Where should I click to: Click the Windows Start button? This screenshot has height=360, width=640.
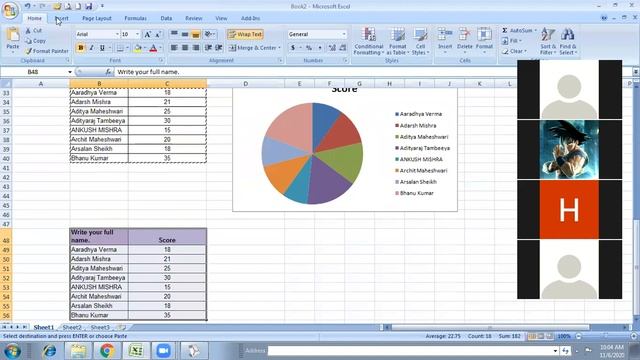coord(12,351)
